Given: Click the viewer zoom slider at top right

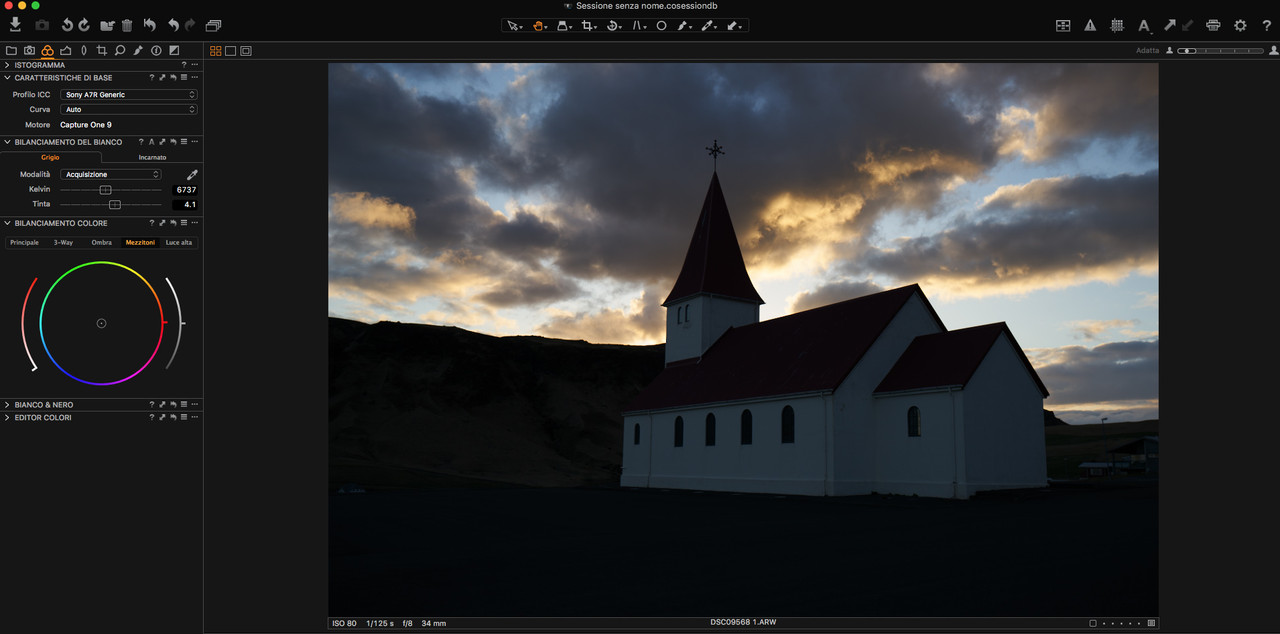Looking at the screenshot, I should click(1220, 50).
